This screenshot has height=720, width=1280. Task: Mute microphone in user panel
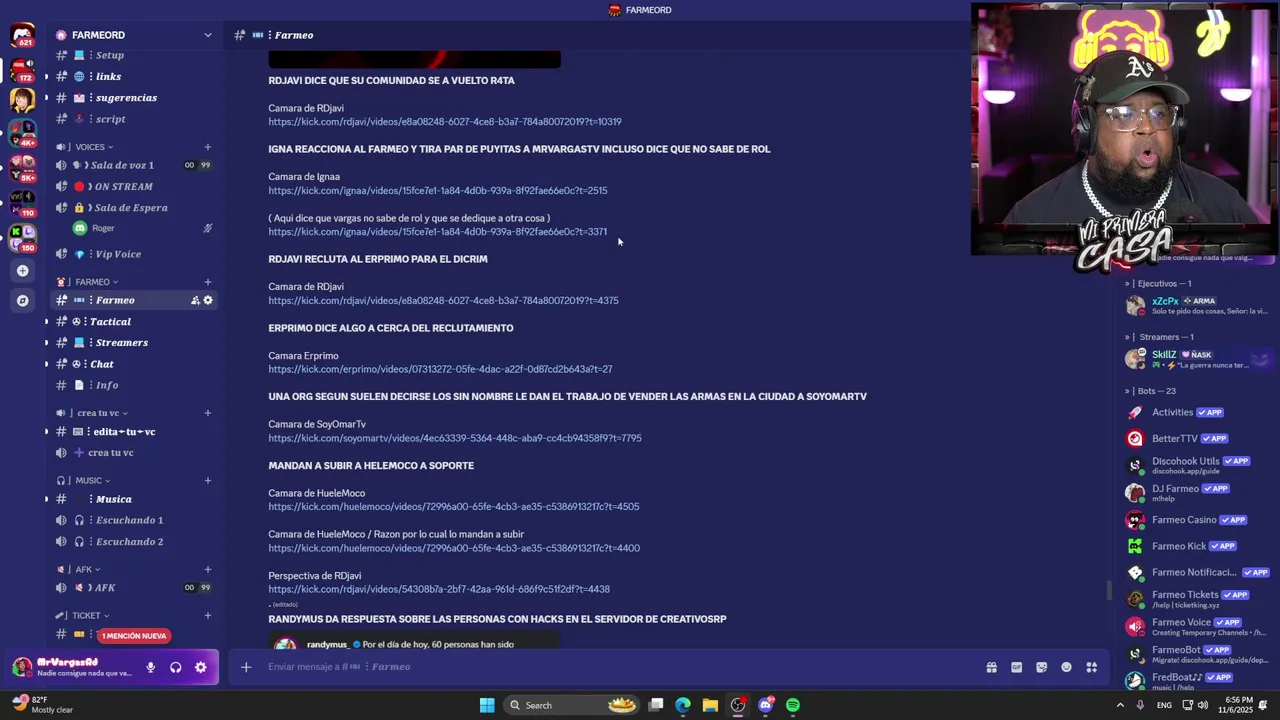151,667
